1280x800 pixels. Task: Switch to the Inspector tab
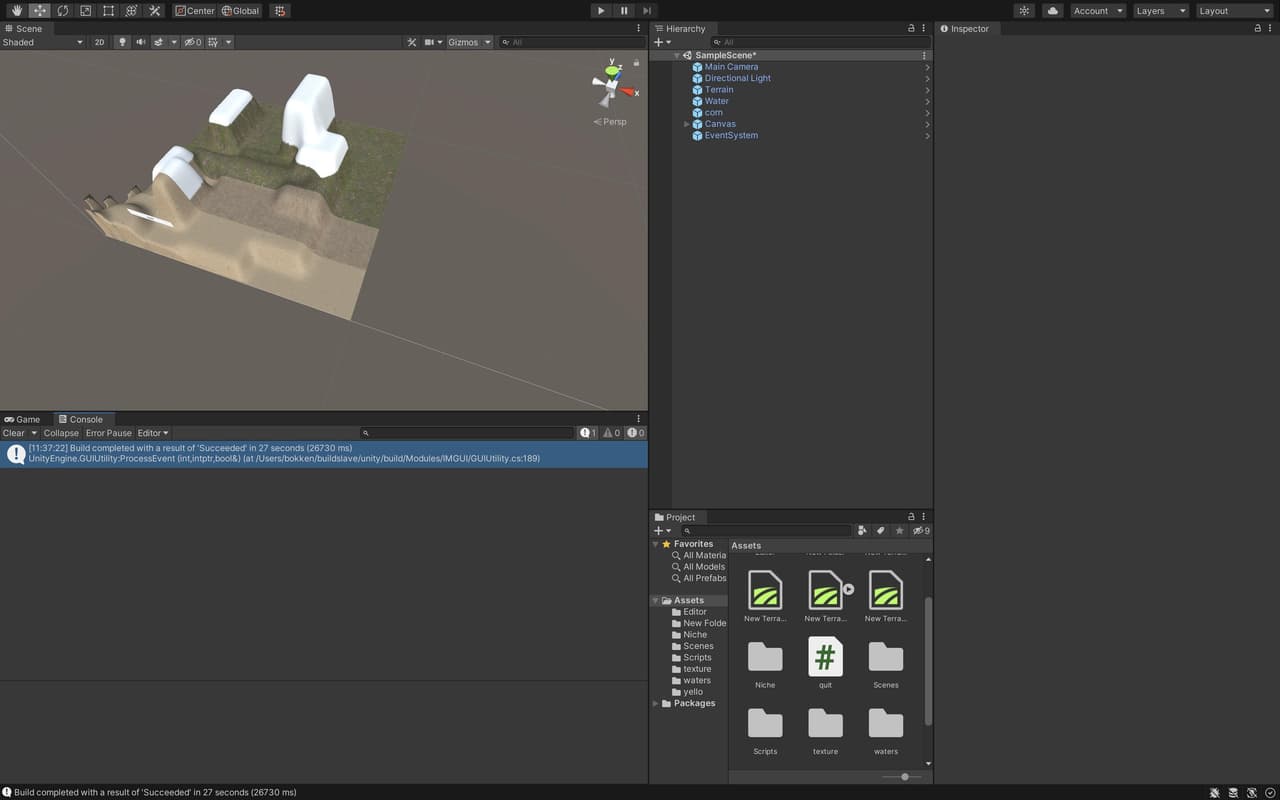(965, 29)
